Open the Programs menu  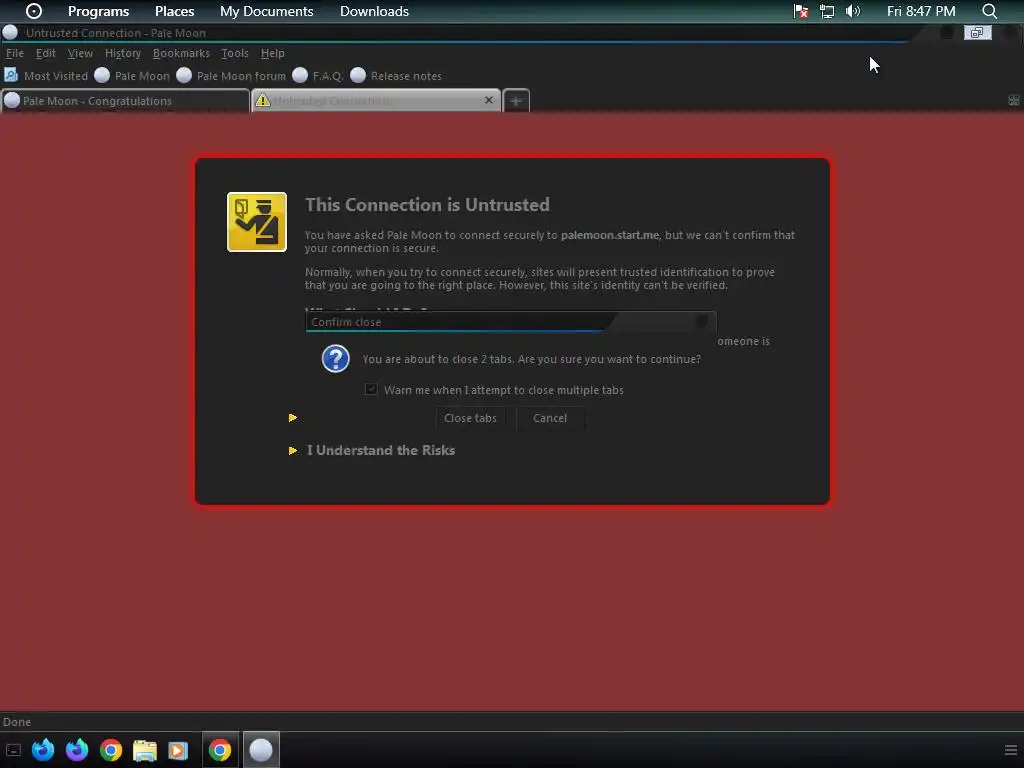99,11
